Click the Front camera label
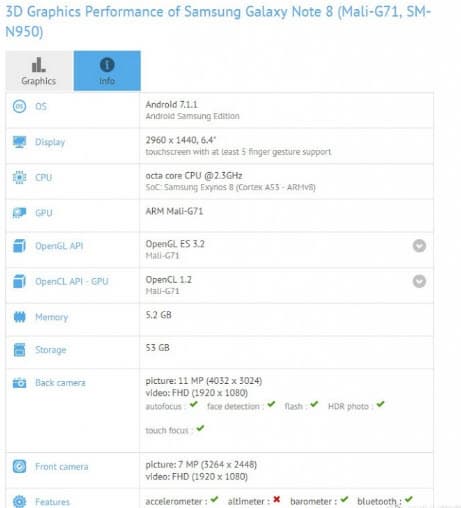The image size is (461, 508). (62, 467)
